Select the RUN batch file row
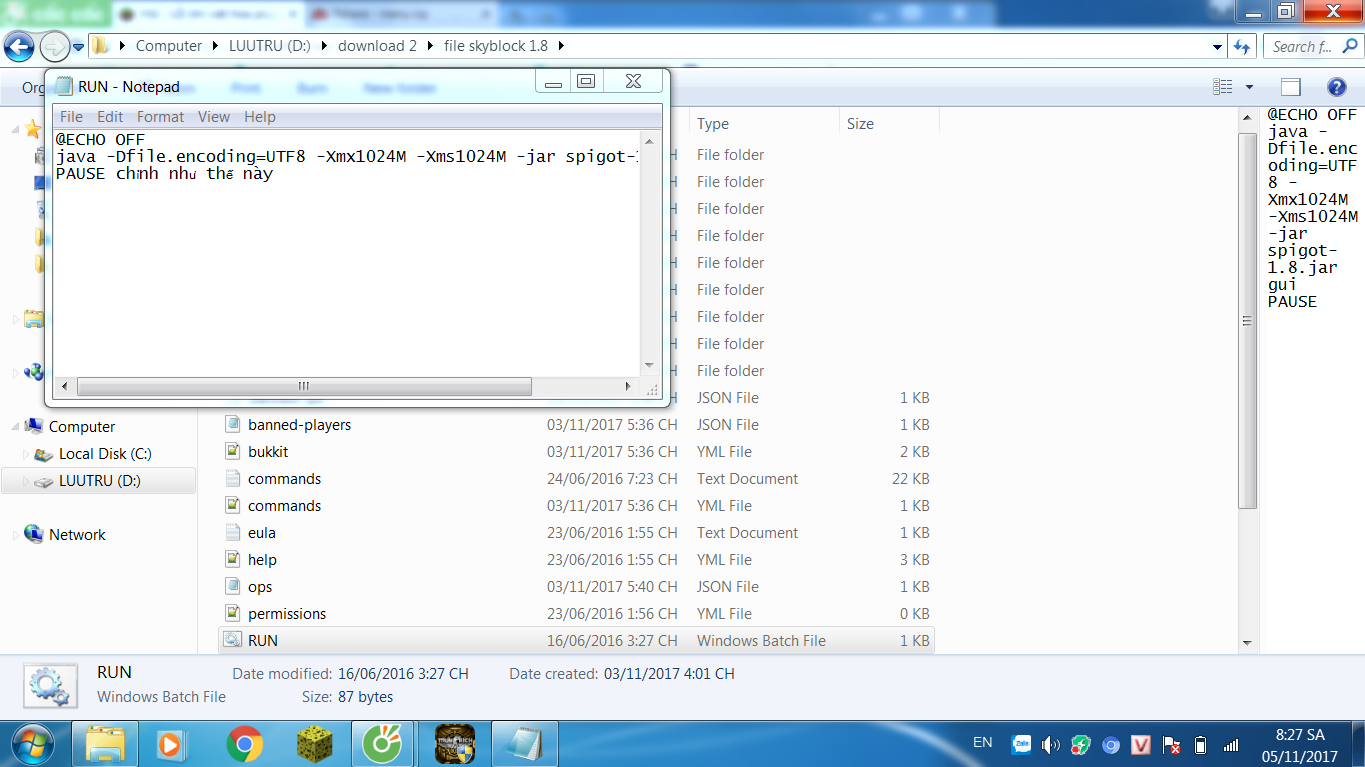1365x767 pixels. (577, 640)
